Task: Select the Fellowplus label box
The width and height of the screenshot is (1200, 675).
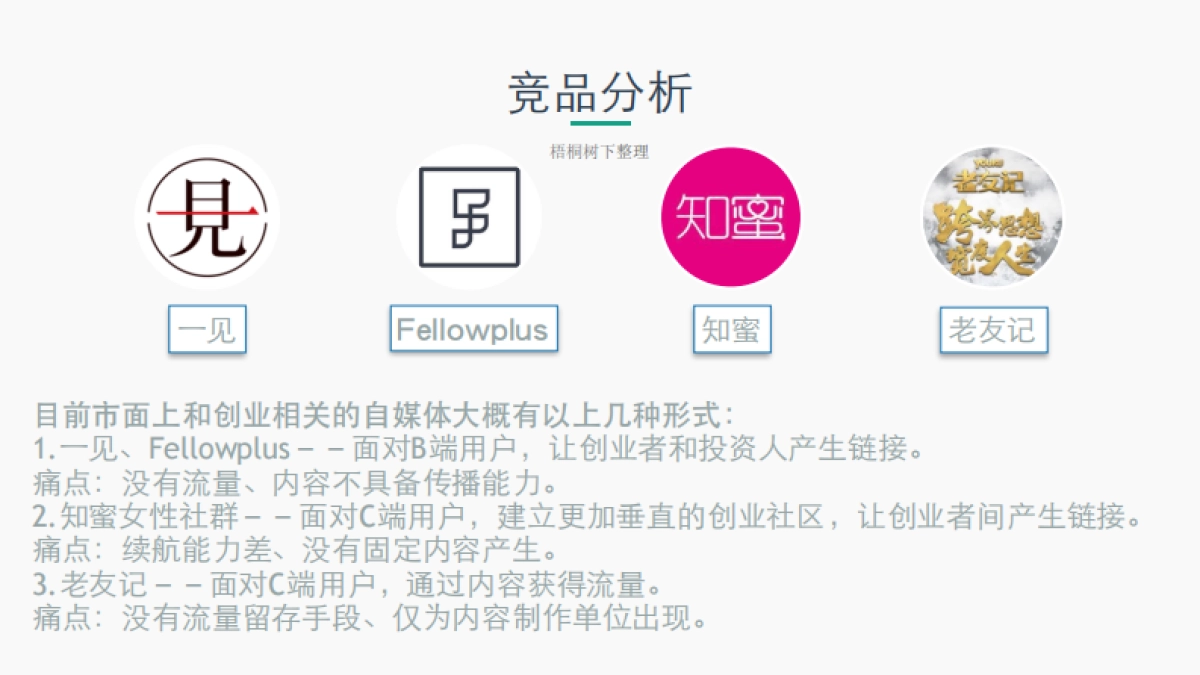Action: point(473,329)
